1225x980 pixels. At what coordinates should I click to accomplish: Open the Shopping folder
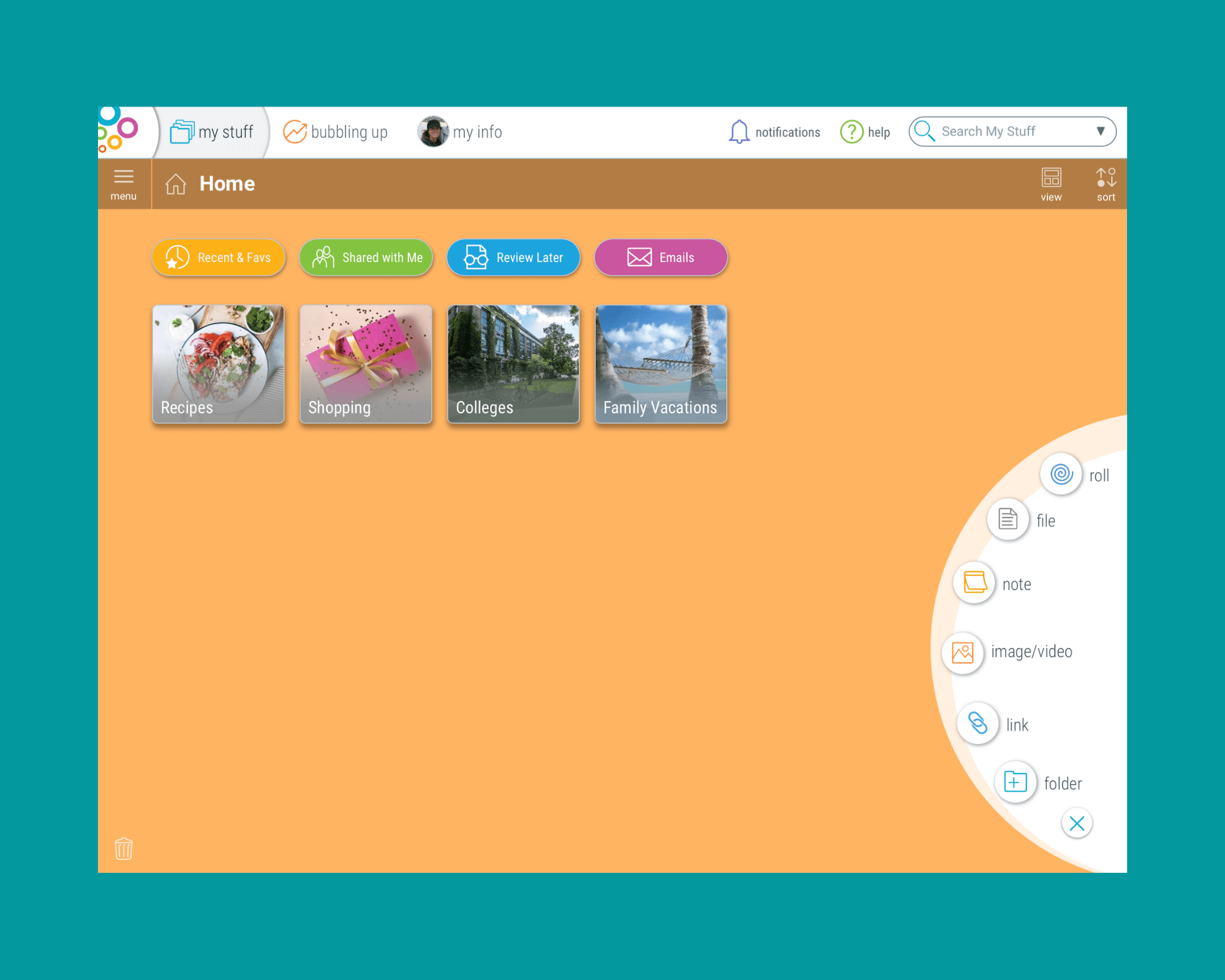point(366,364)
